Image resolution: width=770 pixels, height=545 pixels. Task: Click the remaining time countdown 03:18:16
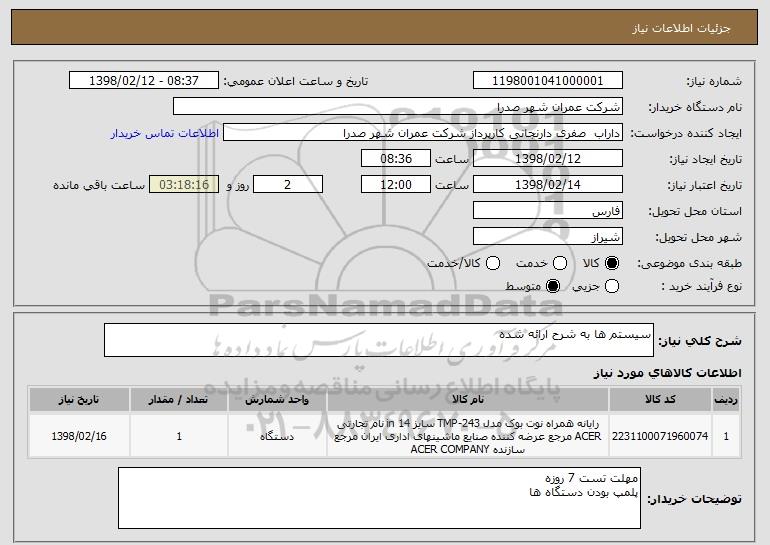pos(184,185)
